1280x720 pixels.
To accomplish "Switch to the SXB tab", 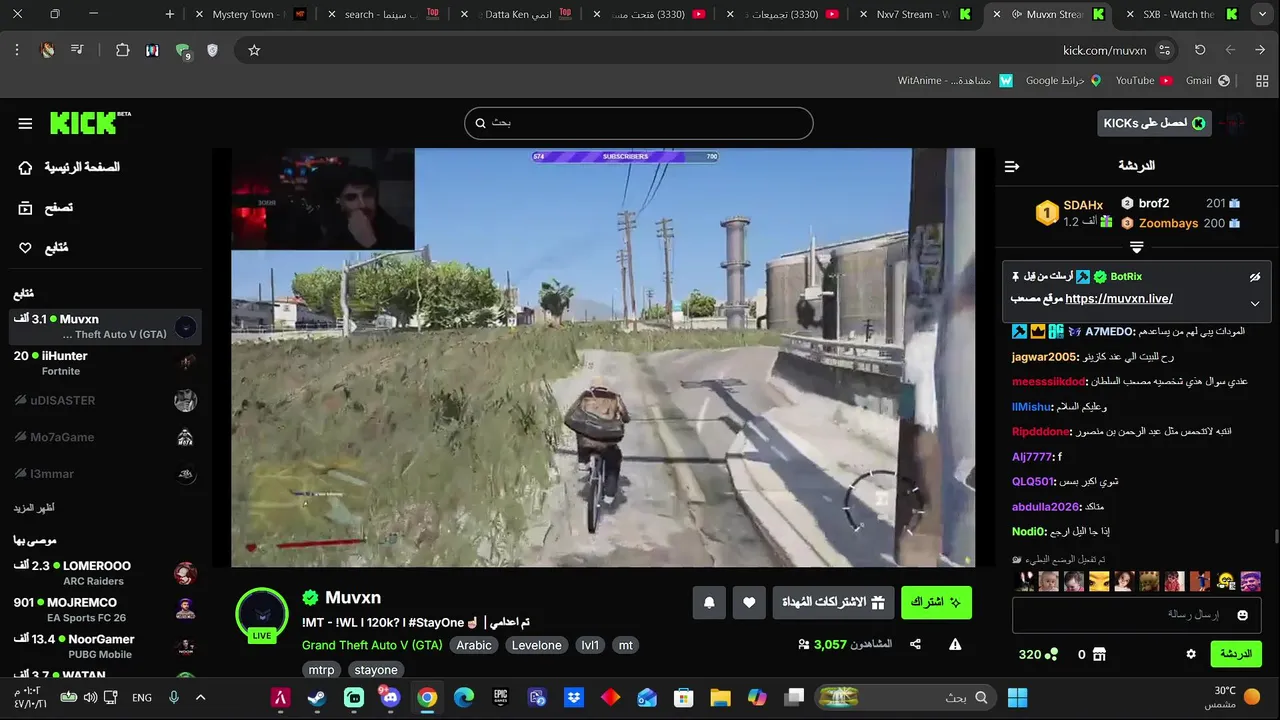I will [x=1182, y=14].
